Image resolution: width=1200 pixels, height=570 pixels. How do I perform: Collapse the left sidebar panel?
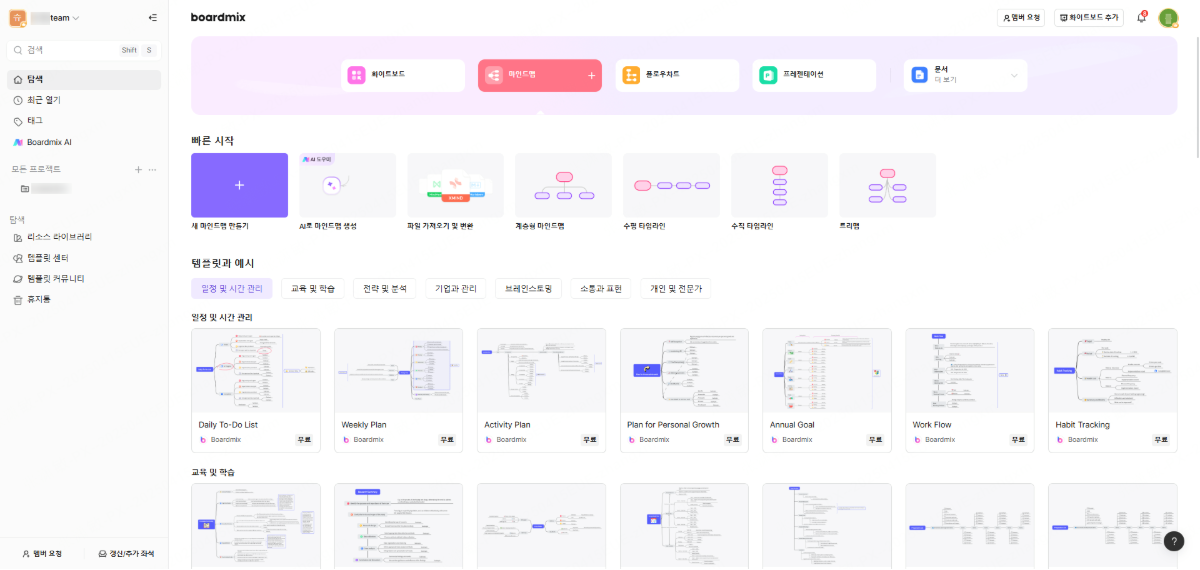[152, 18]
